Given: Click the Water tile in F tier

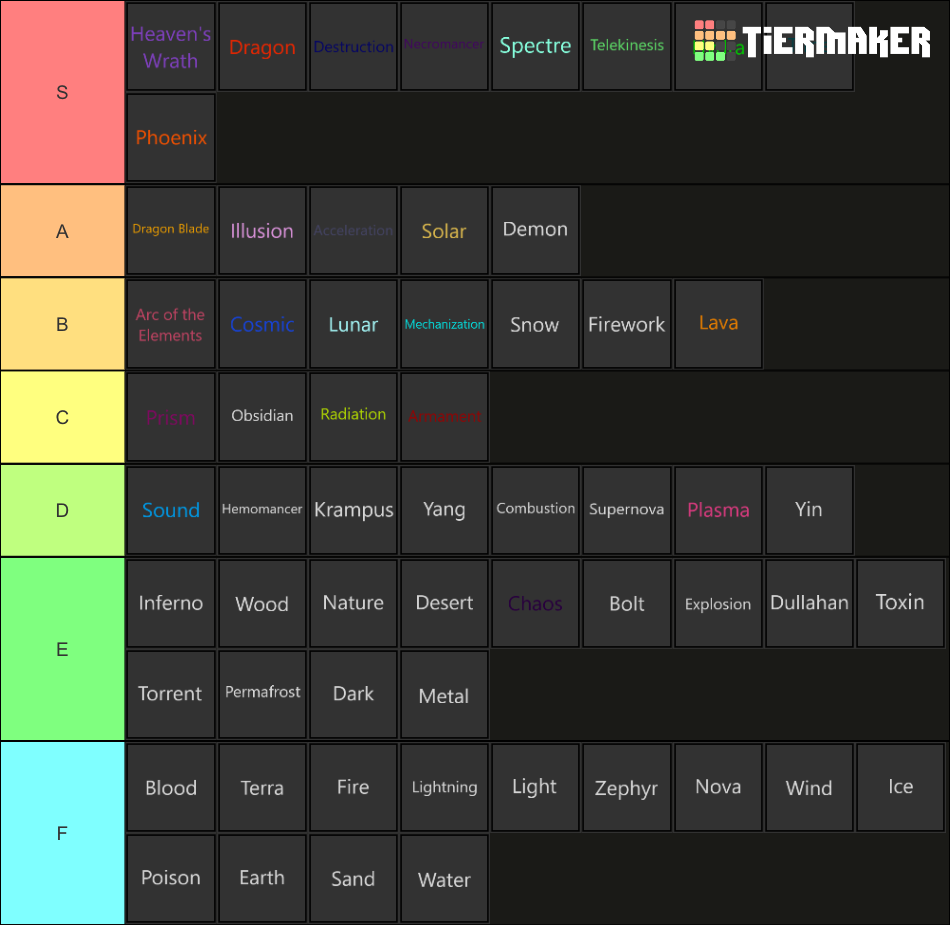Looking at the screenshot, I should pyautogui.click(x=444, y=878).
